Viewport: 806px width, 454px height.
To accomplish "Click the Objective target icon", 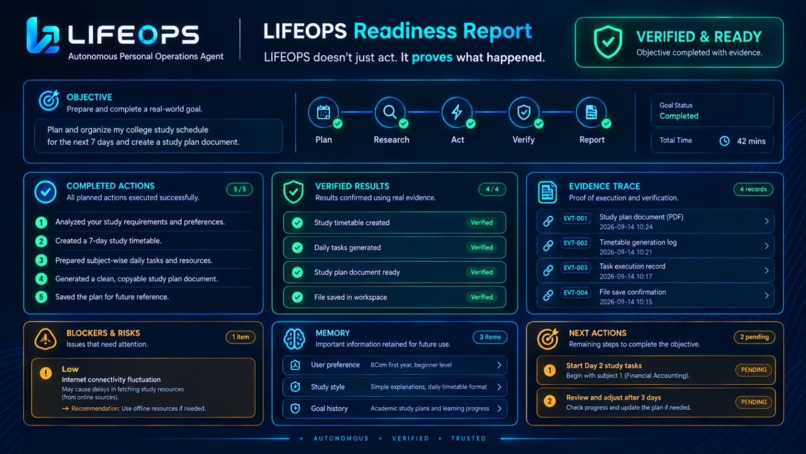I will click(x=49, y=101).
